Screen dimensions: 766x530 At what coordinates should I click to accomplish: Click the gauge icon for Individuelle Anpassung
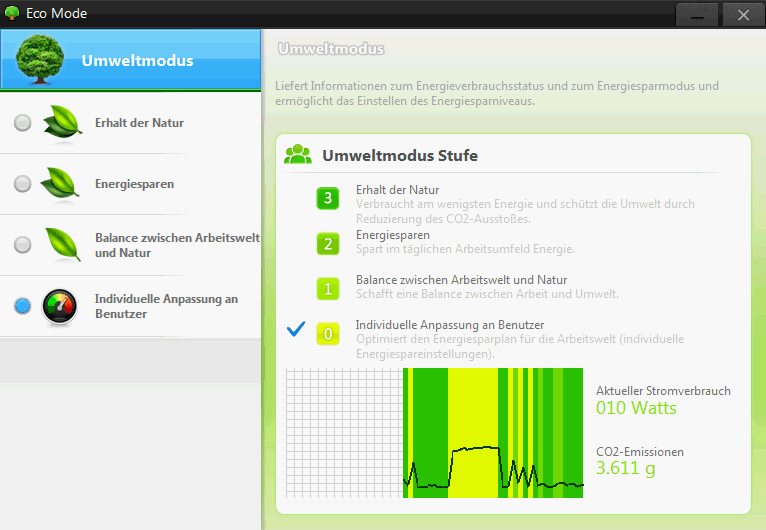point(60,306)
